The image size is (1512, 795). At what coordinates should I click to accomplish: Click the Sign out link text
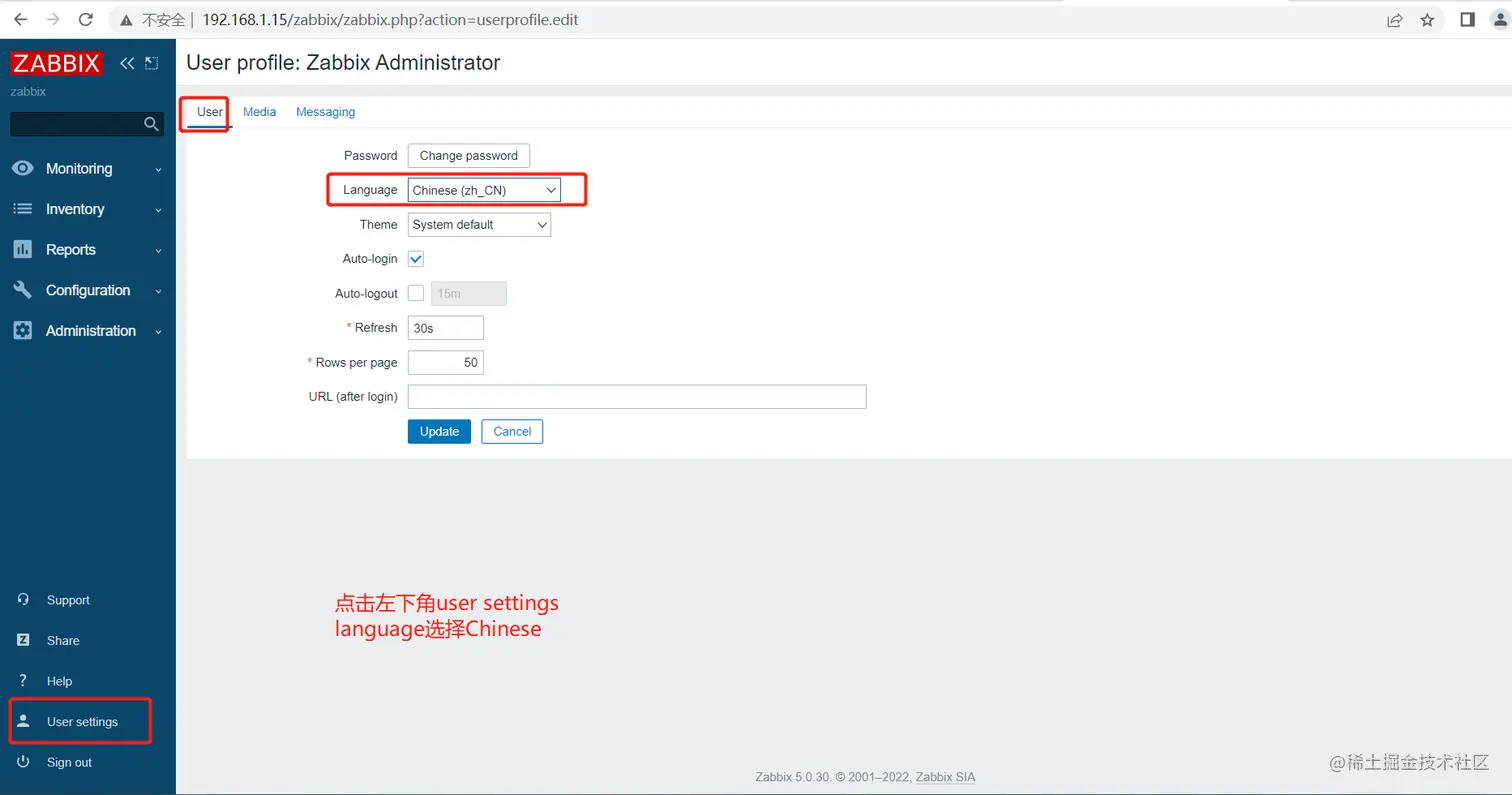coord(69,762)
